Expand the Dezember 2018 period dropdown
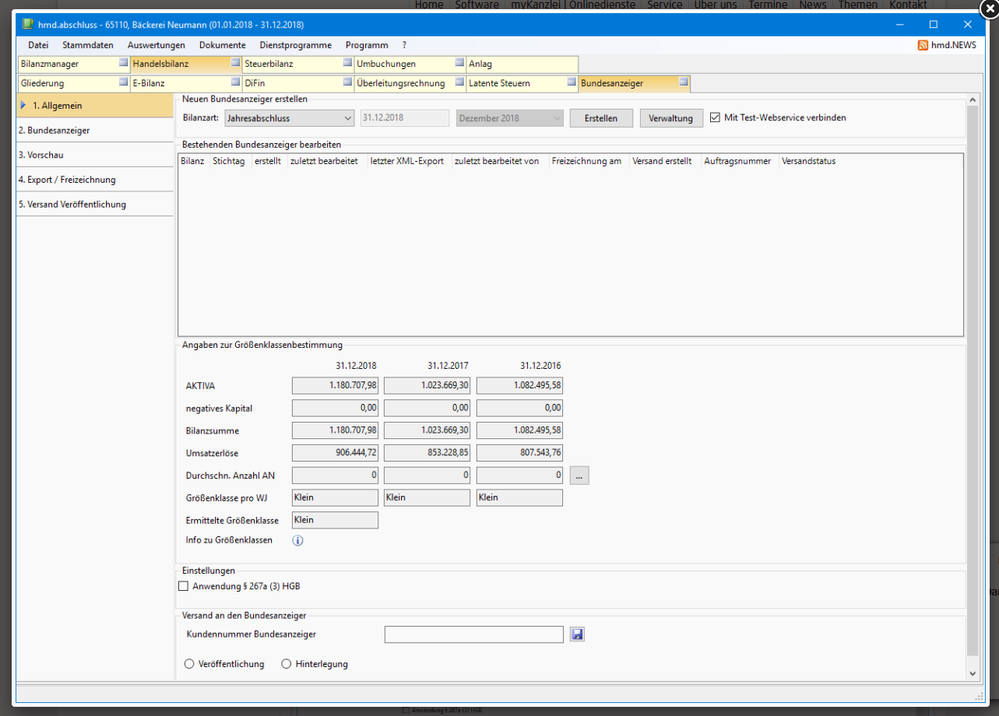The image size is (999, 716). click(x=510, y=118)
